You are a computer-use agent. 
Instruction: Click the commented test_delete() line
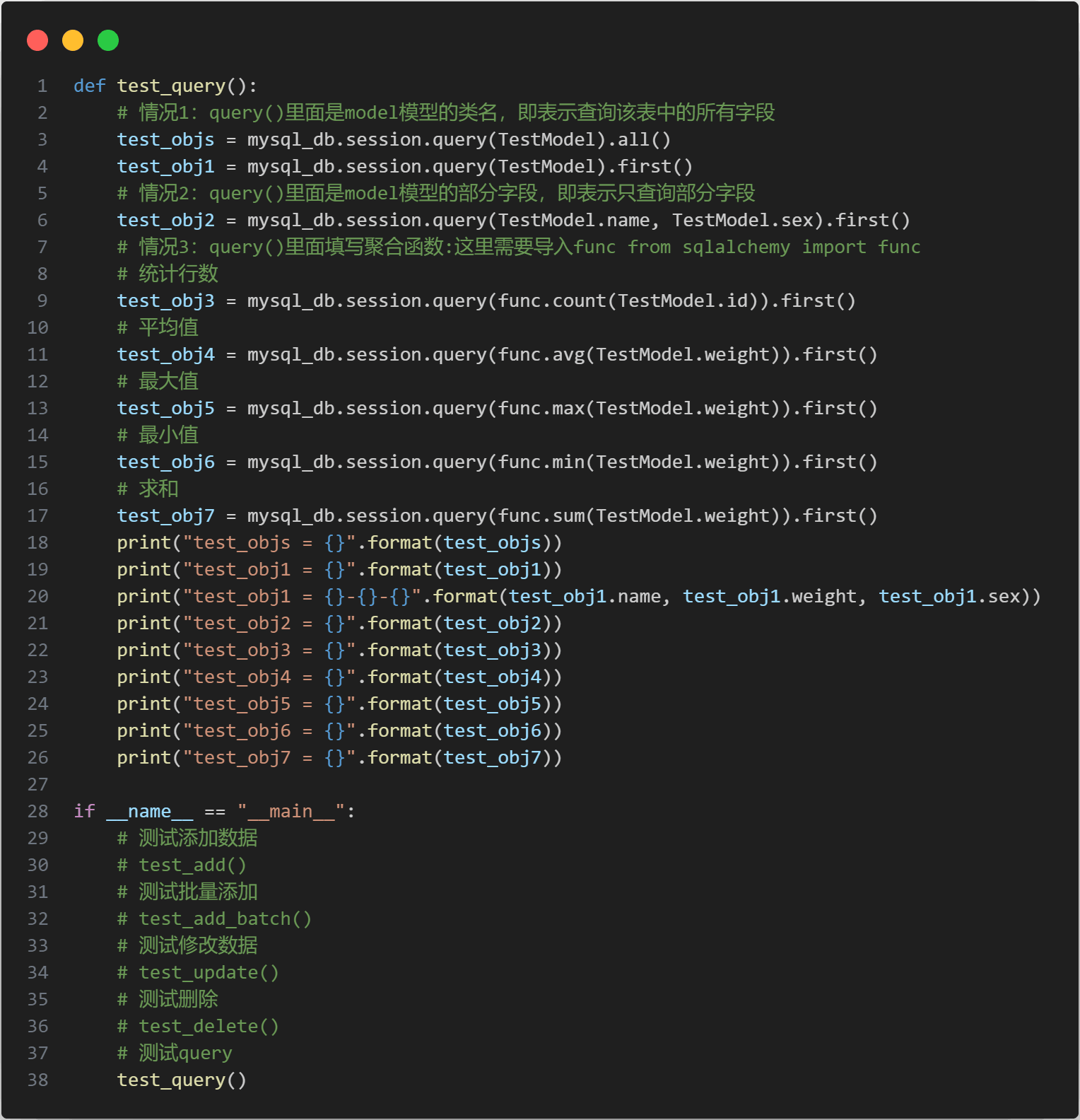(x=198, y=1027)
